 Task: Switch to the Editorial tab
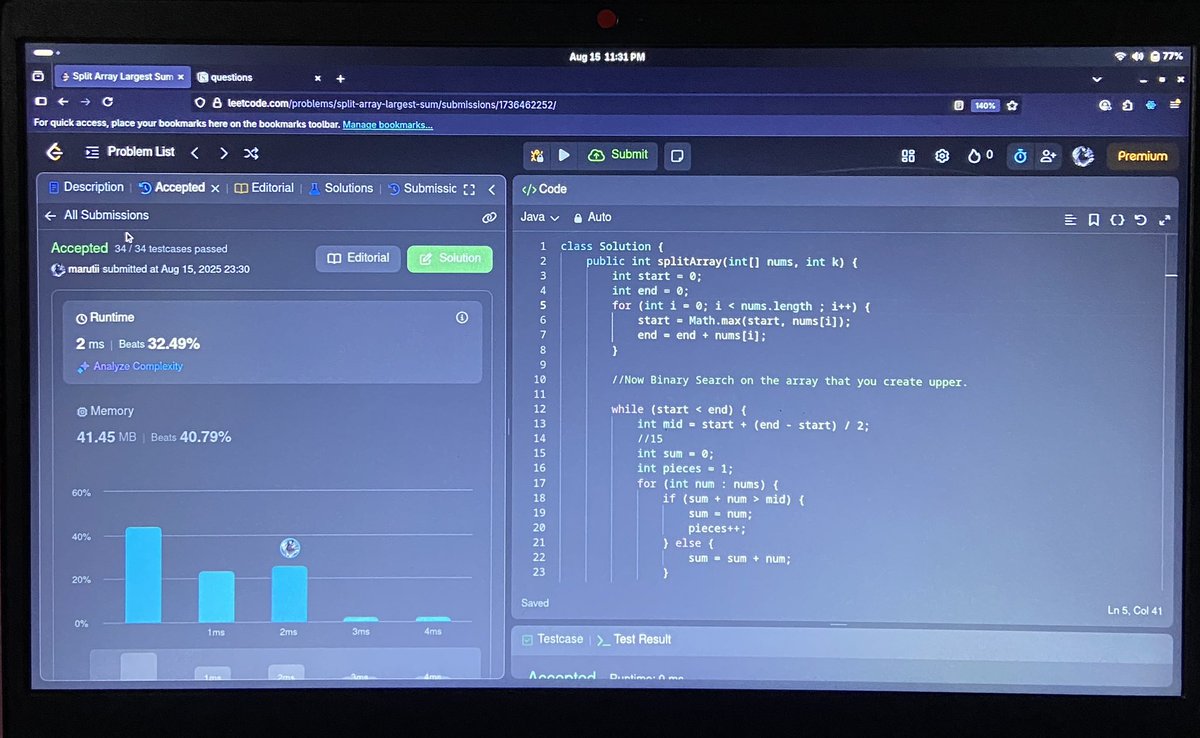coord(265,188)
